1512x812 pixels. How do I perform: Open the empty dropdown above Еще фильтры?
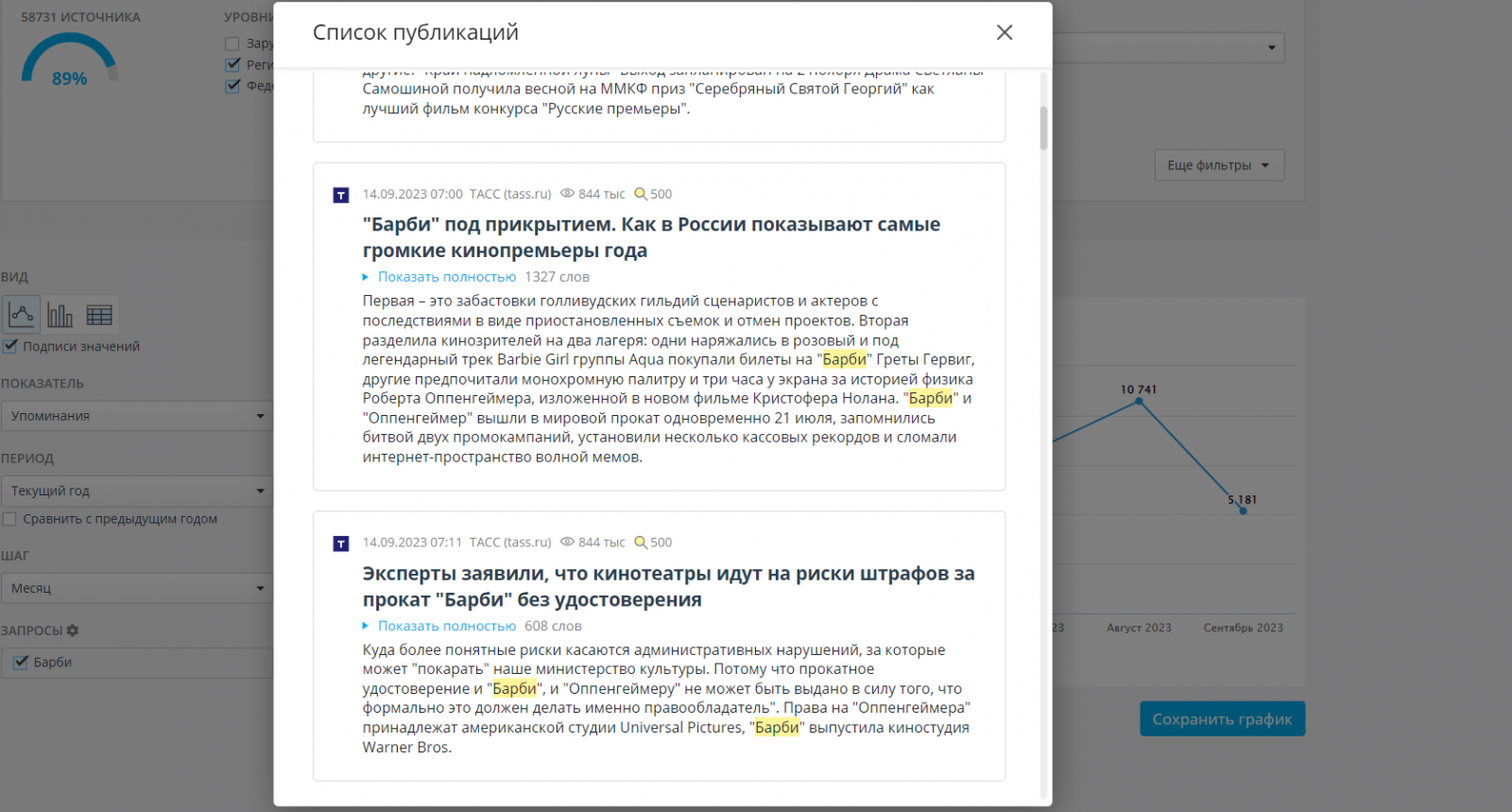(x=1168, y=47)
